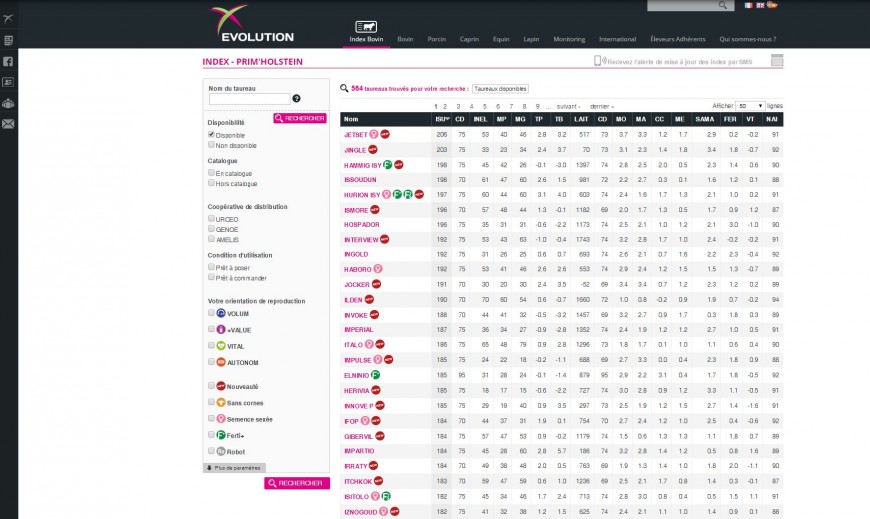
Task: Click the help question mark icon
Action: 296,98
